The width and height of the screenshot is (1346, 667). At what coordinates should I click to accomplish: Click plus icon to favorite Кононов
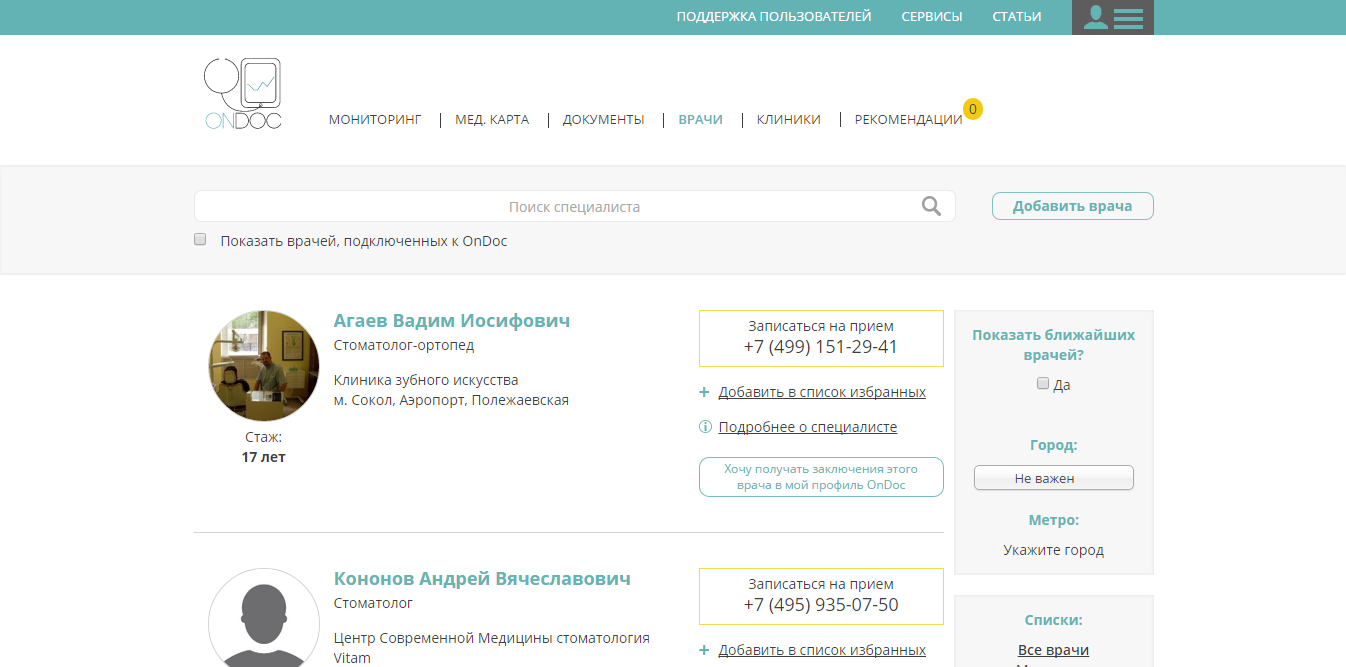coord(704,650)
